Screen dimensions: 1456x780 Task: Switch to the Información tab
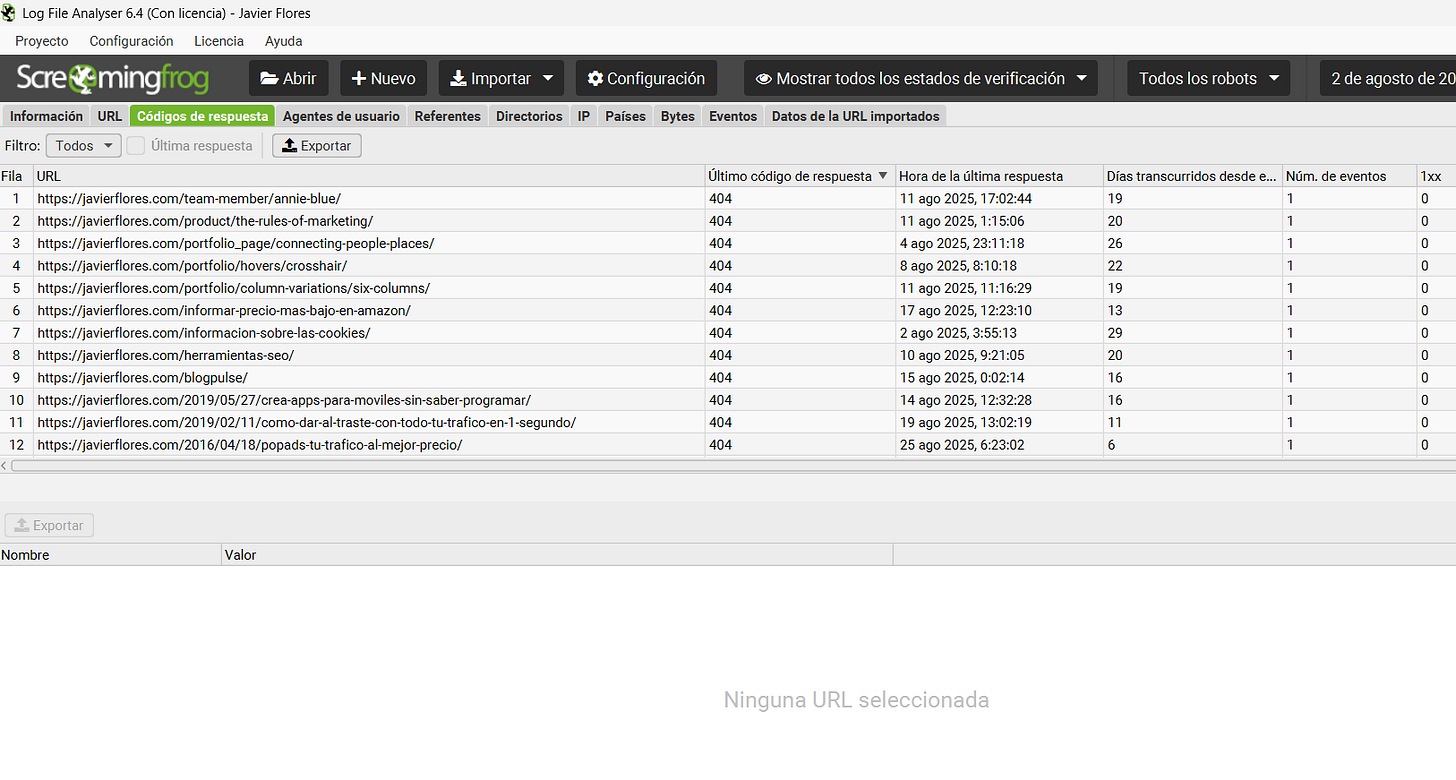(x=46, y=116)
